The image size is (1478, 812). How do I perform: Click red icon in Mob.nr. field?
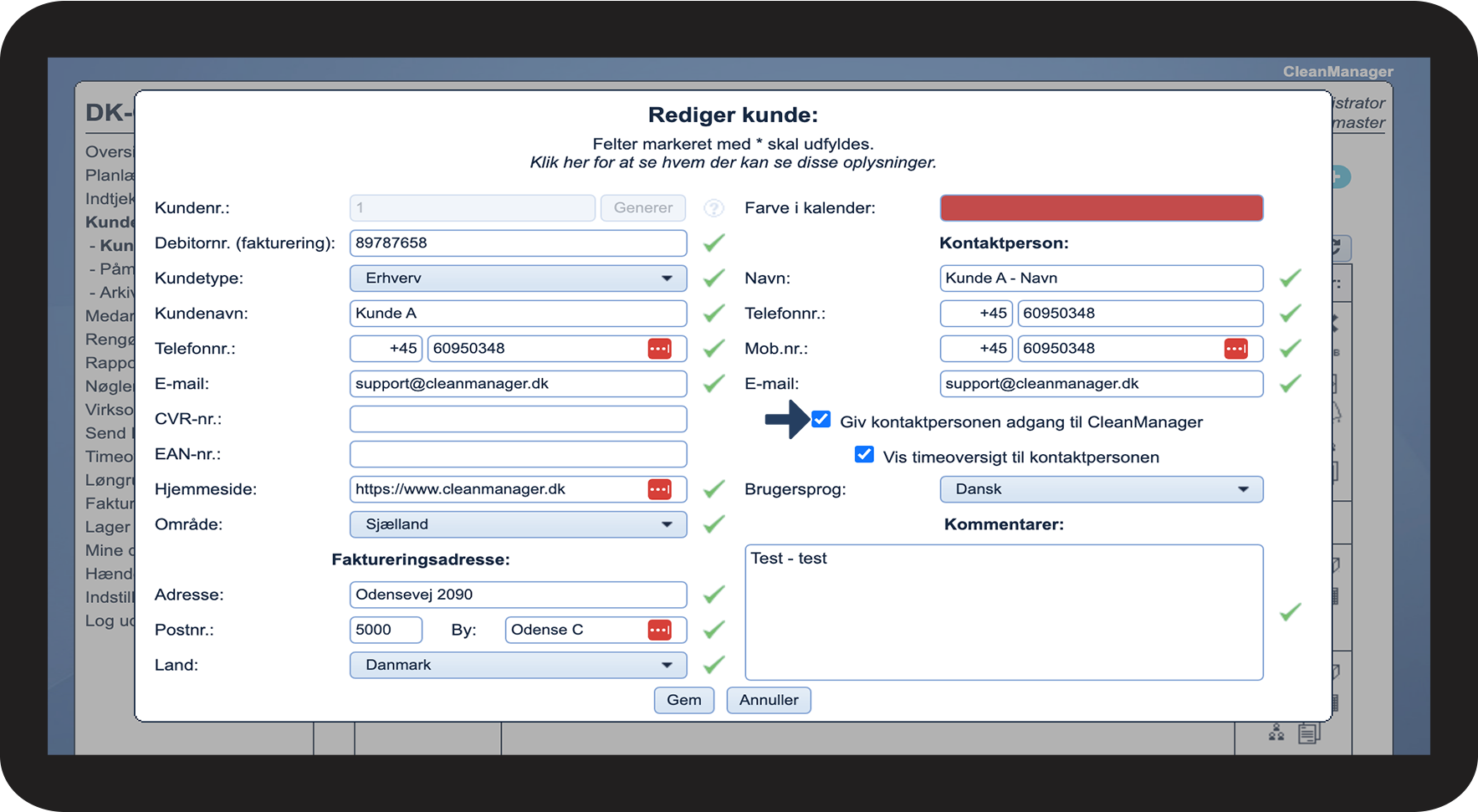click(1235, 349)
